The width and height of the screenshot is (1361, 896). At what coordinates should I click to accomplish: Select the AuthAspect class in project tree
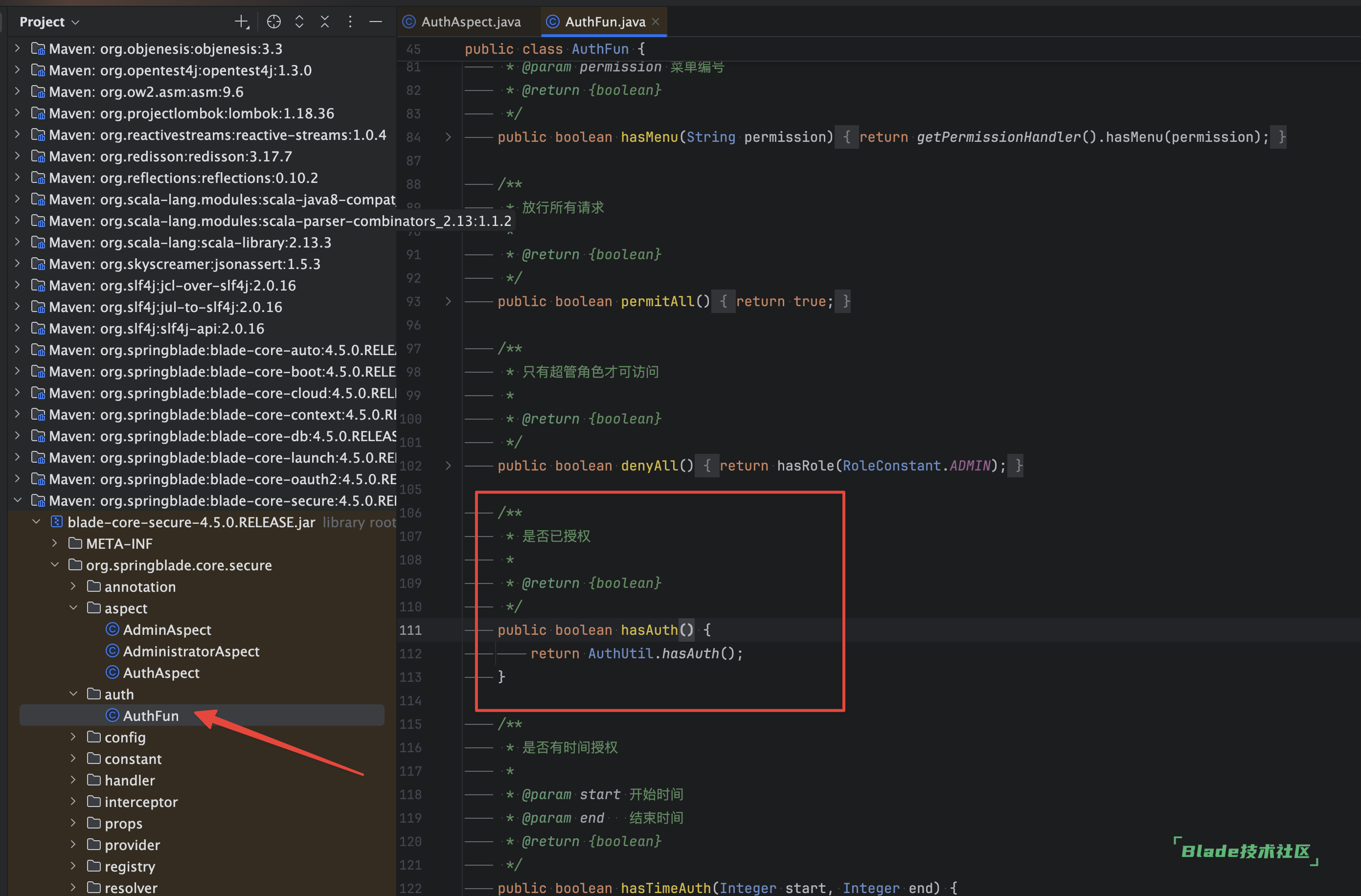tap(161, 673)
